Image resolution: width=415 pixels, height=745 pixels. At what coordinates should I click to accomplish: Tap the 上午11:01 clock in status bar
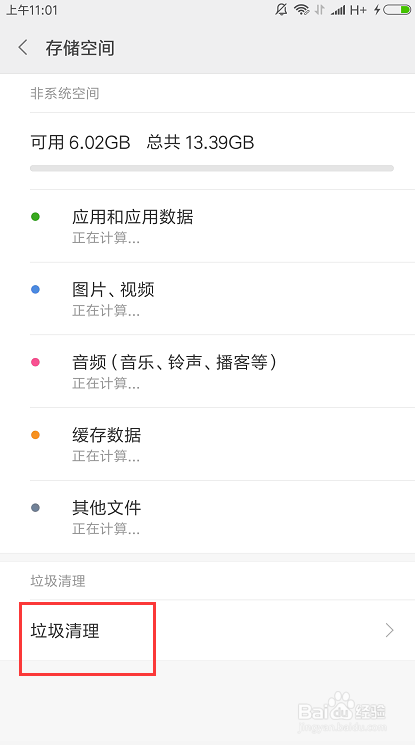pyautogui.click(x=31, y=10)
